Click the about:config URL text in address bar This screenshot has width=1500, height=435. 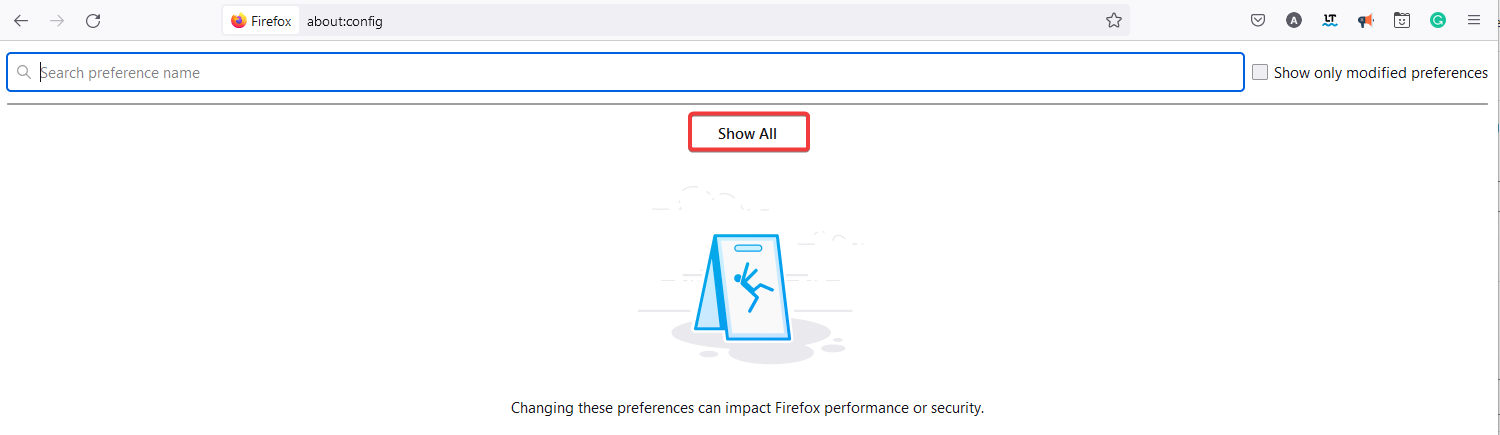[x=345, y=21]
